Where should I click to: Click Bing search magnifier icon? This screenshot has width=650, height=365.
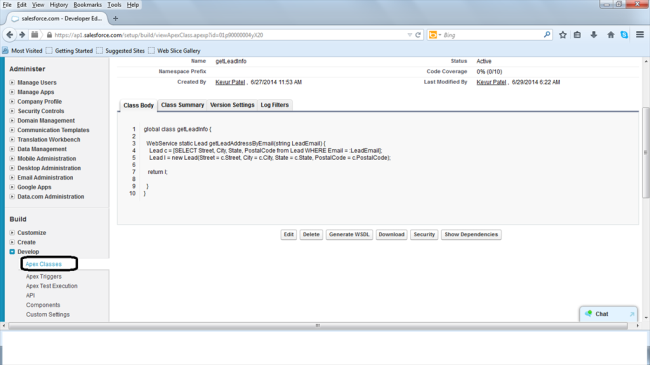pos(547,35)
